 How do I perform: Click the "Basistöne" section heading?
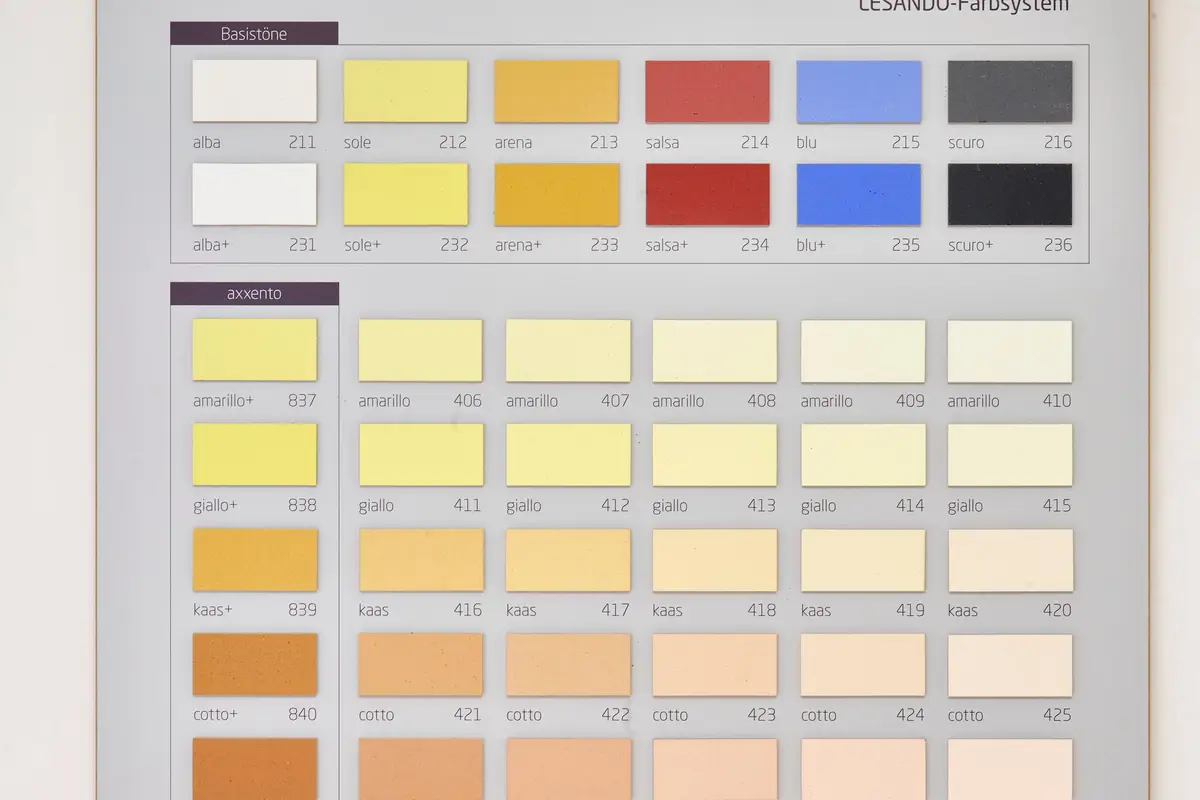pos(254,34)
